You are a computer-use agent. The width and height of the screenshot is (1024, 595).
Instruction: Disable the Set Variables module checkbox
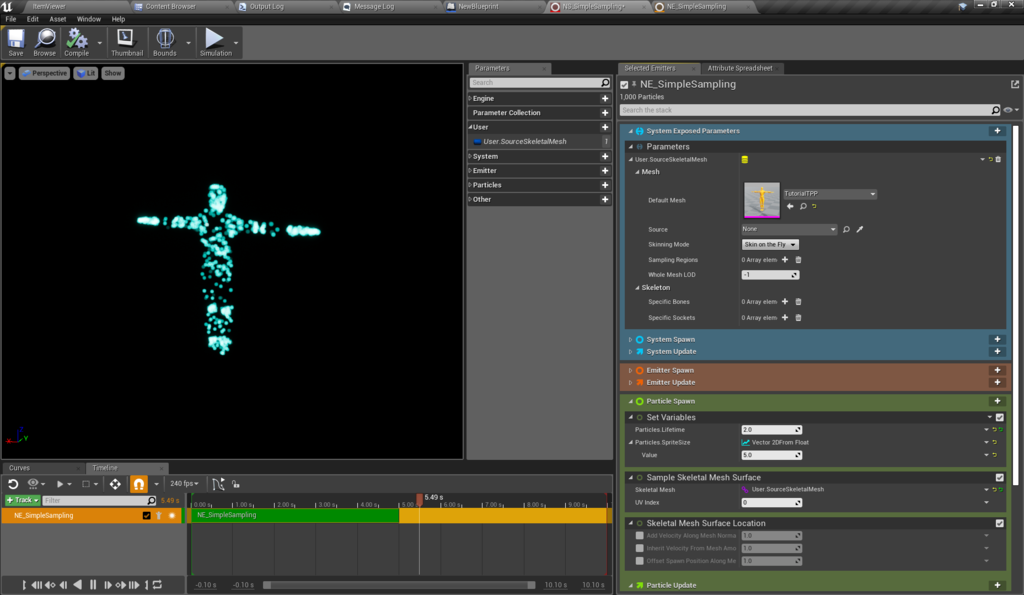(x=1000, y=417)
